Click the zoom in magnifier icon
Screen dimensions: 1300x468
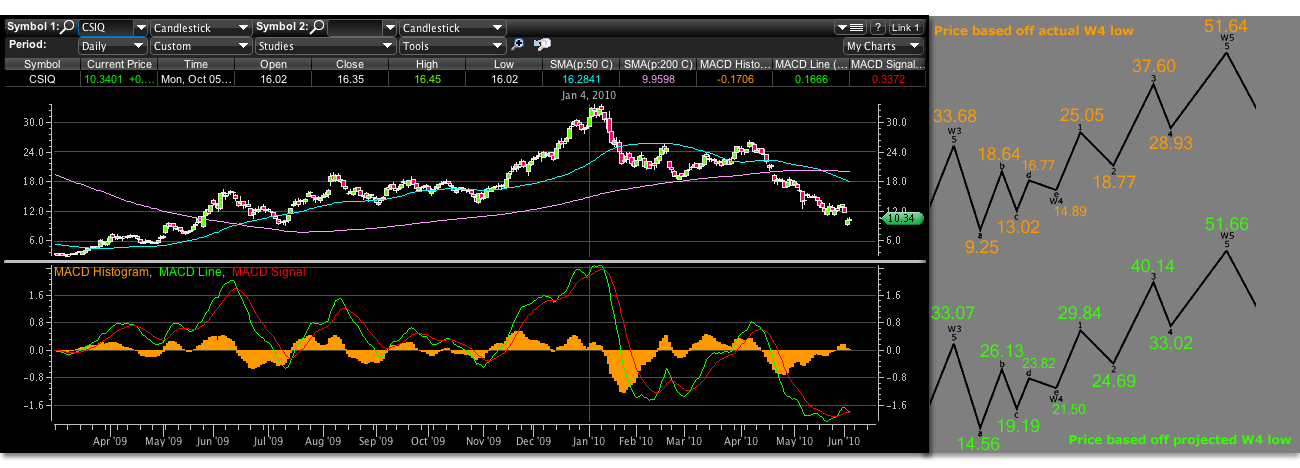518,45
